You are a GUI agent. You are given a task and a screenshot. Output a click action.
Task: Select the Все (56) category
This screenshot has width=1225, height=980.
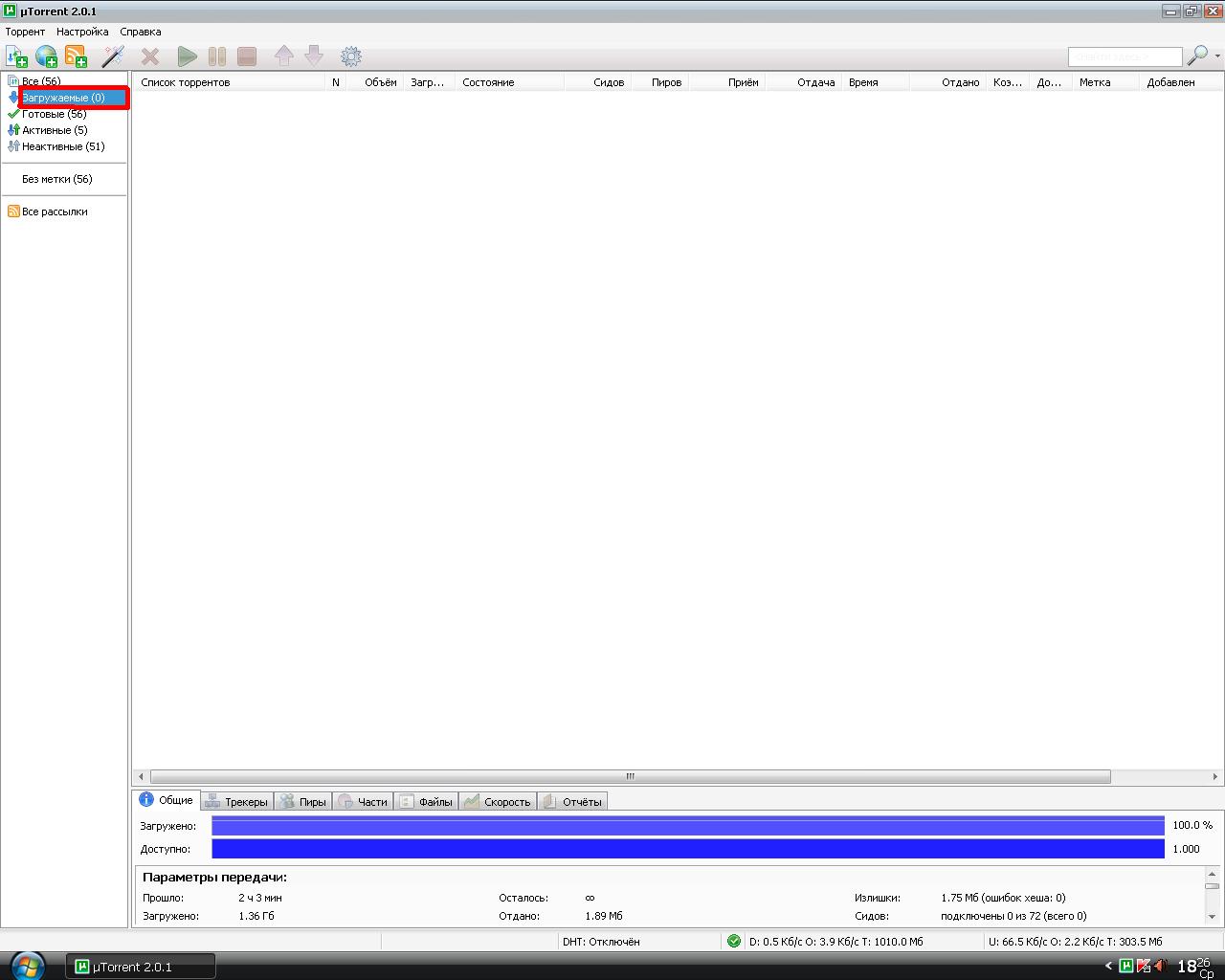pyautogui.click(x=41, y=81)
